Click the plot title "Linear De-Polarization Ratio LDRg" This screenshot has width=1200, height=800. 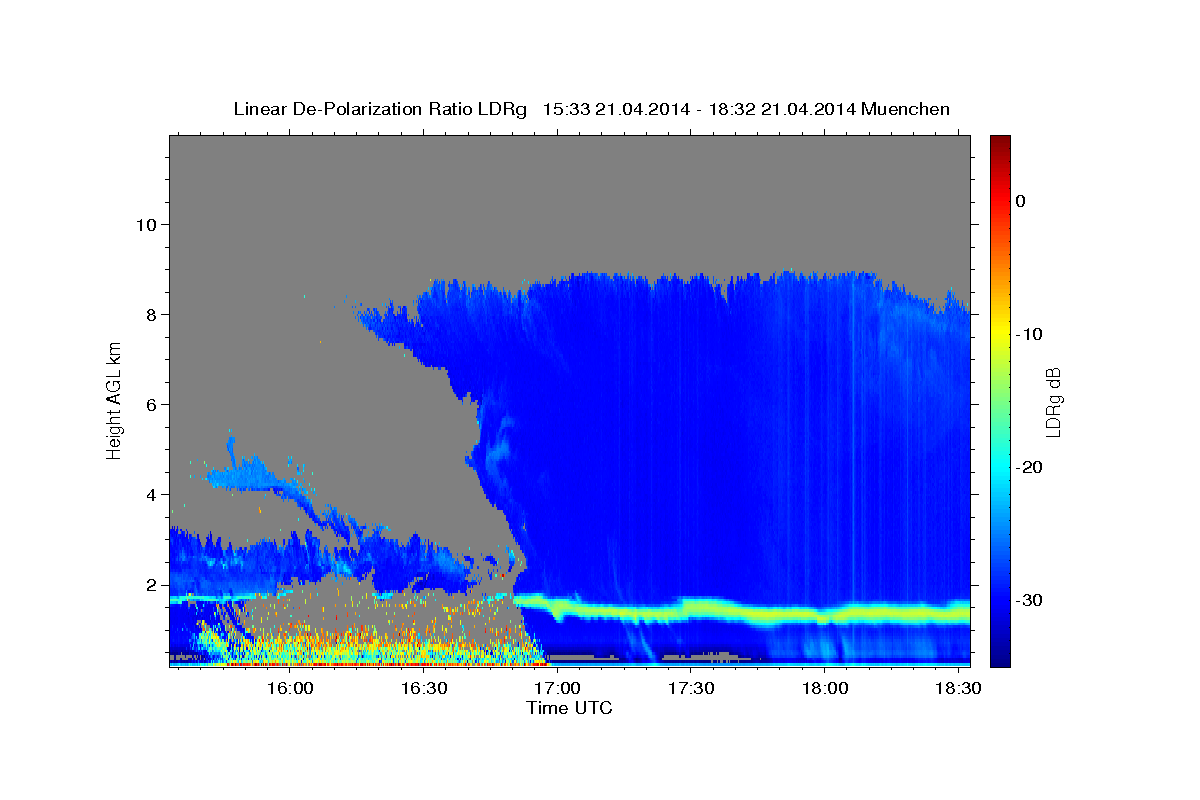pos(380,109)
